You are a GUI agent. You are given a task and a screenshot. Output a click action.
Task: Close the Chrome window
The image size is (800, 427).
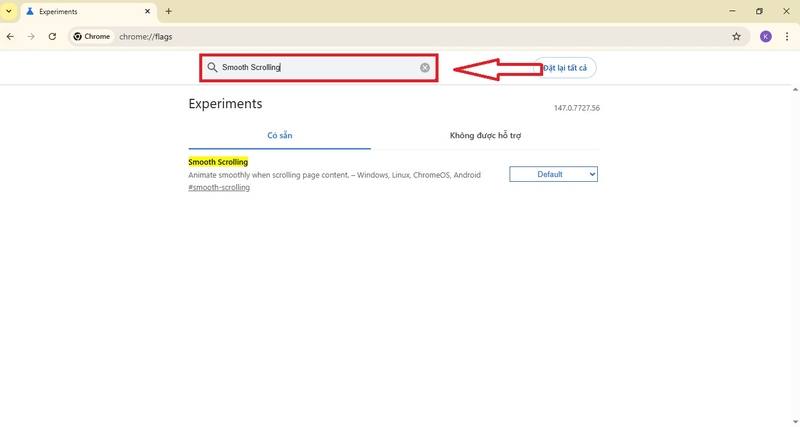786,11
